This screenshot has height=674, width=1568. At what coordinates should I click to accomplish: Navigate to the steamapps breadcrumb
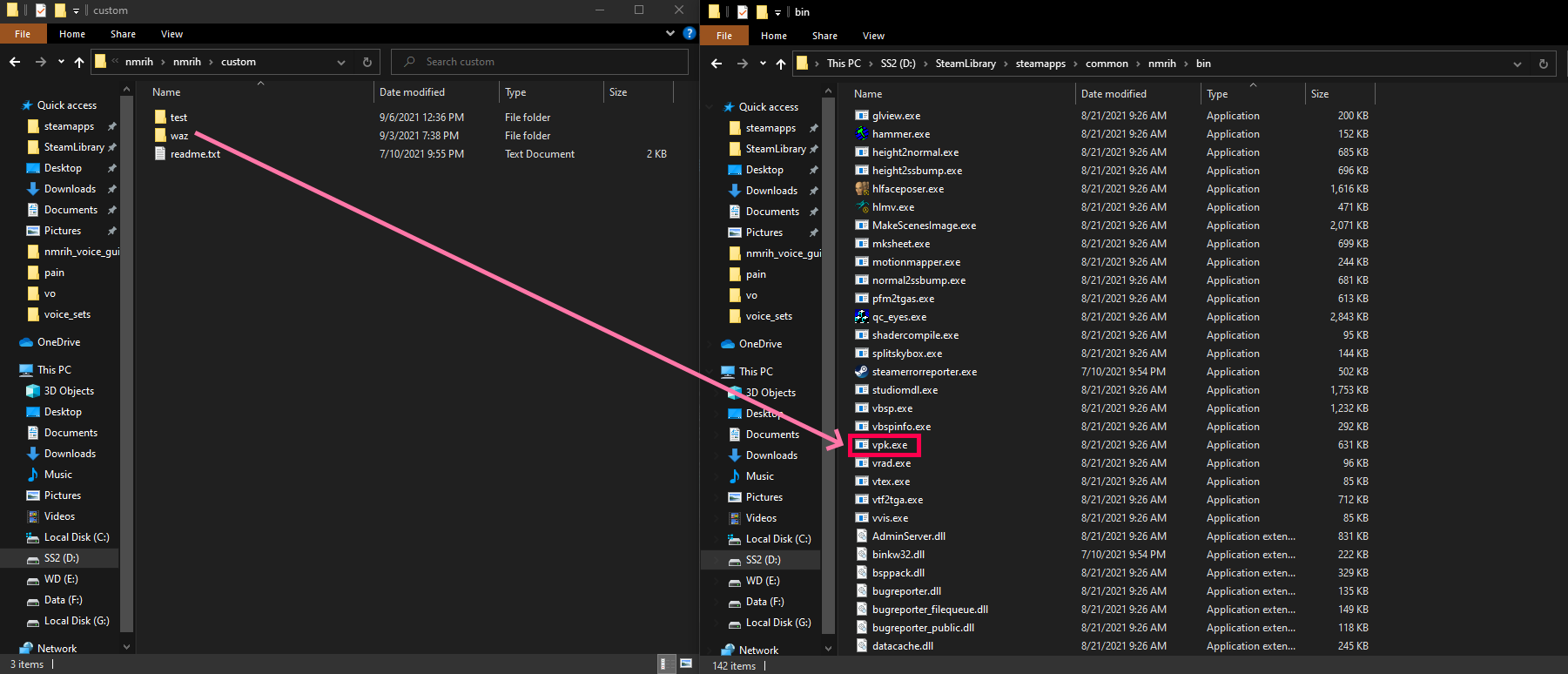point(1040,64)
